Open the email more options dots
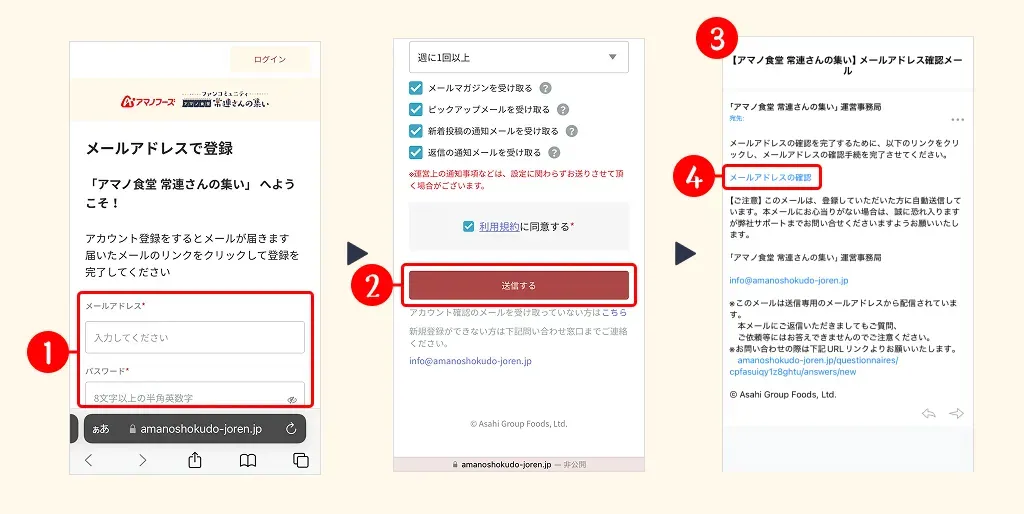Screen dimensions: 1024x514 click(957, 120)
